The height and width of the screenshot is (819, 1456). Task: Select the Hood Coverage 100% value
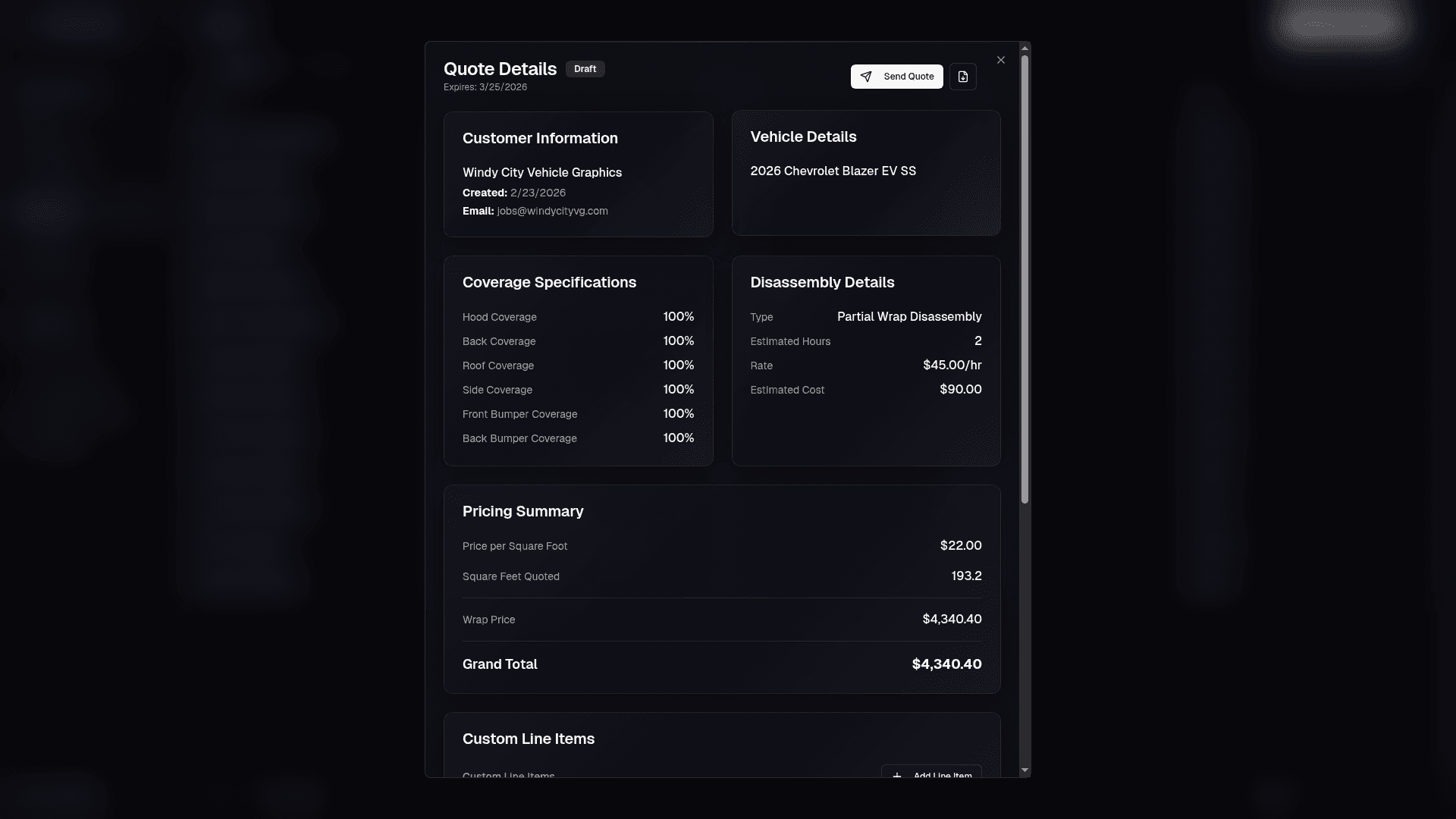coord(678,317)
